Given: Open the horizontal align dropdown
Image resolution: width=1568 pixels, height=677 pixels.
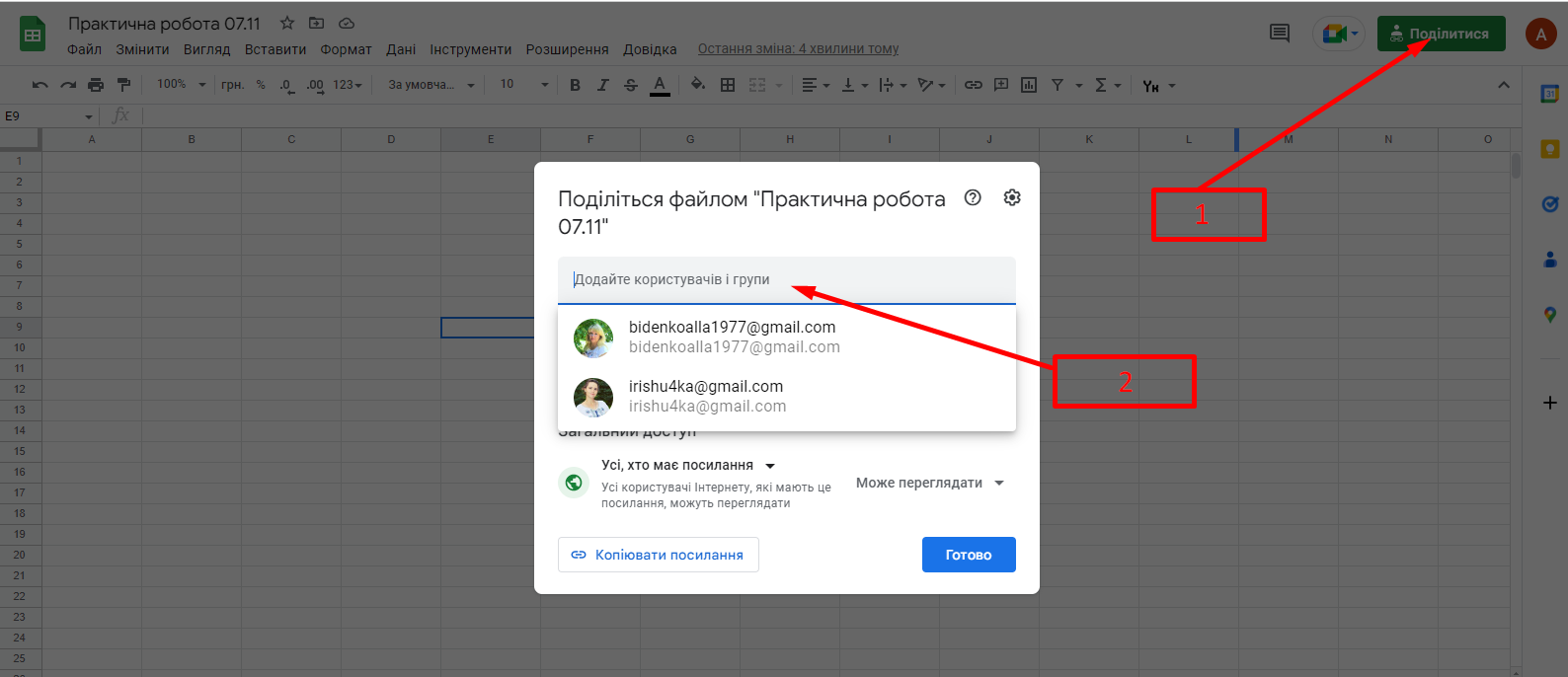Looking at the screenshot, I should coord(816,85).
